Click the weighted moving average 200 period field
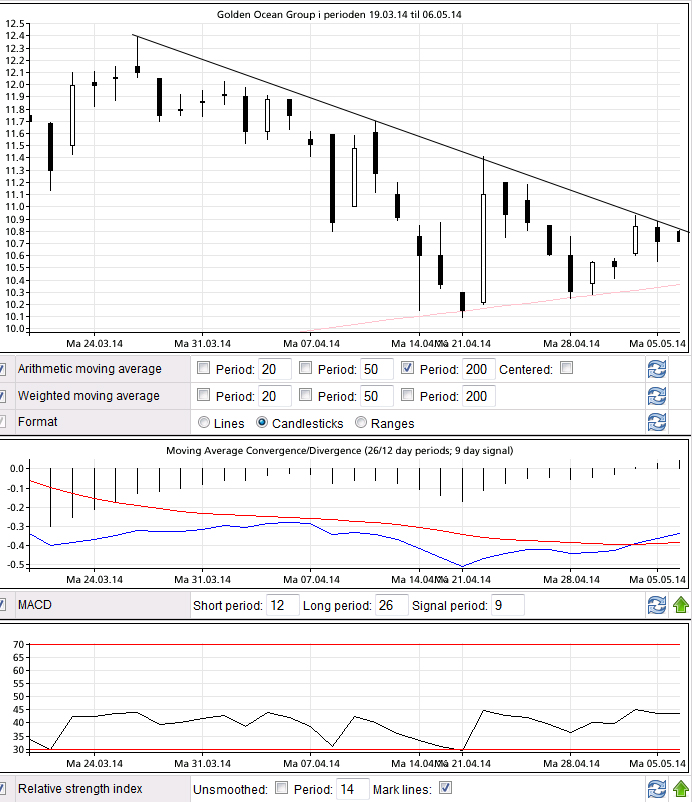Viewport: 692px width, 802px height. point(478,396)
